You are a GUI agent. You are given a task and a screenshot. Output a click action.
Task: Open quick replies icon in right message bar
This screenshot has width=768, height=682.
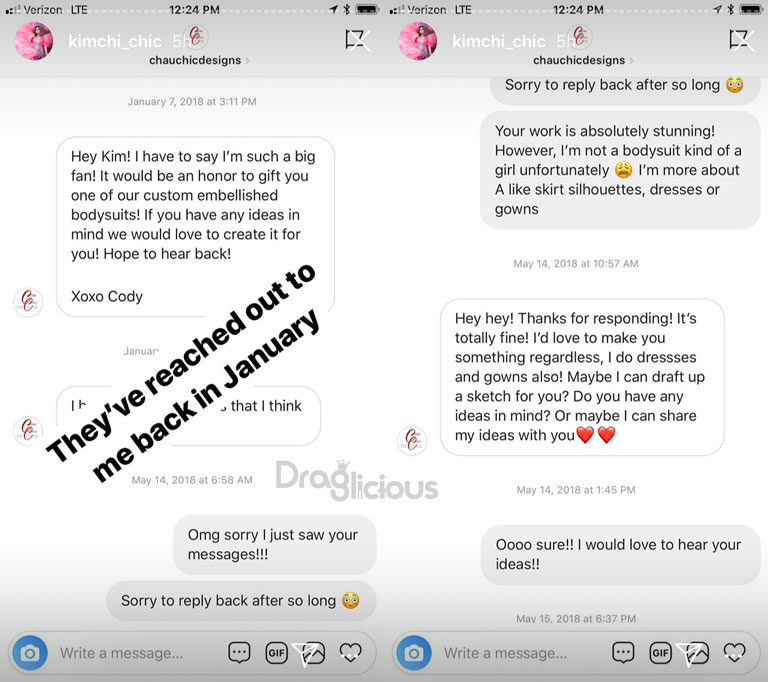(x=624, y=653)
